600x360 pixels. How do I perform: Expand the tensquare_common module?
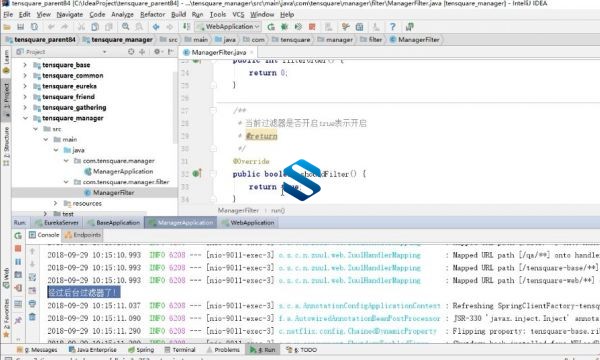tap(25, 76)
